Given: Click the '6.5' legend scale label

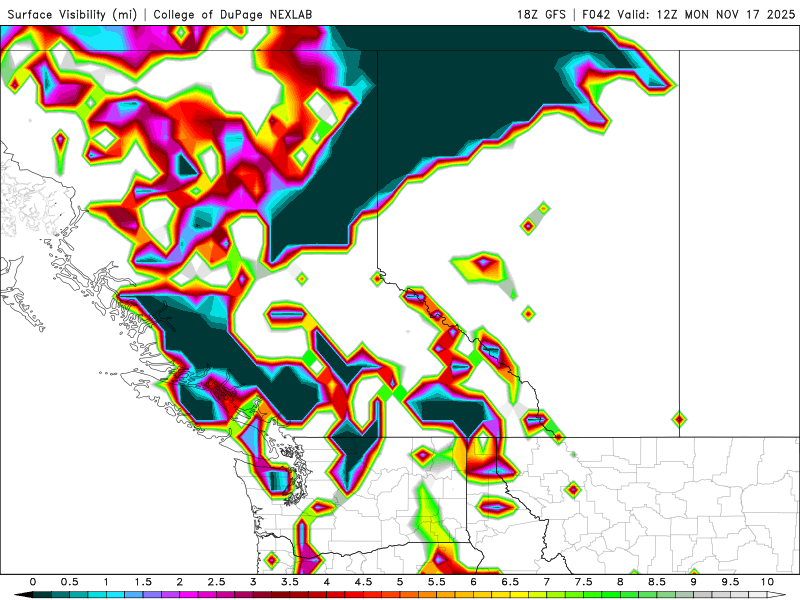Looking at the screenshot, I should pos(510,582).
